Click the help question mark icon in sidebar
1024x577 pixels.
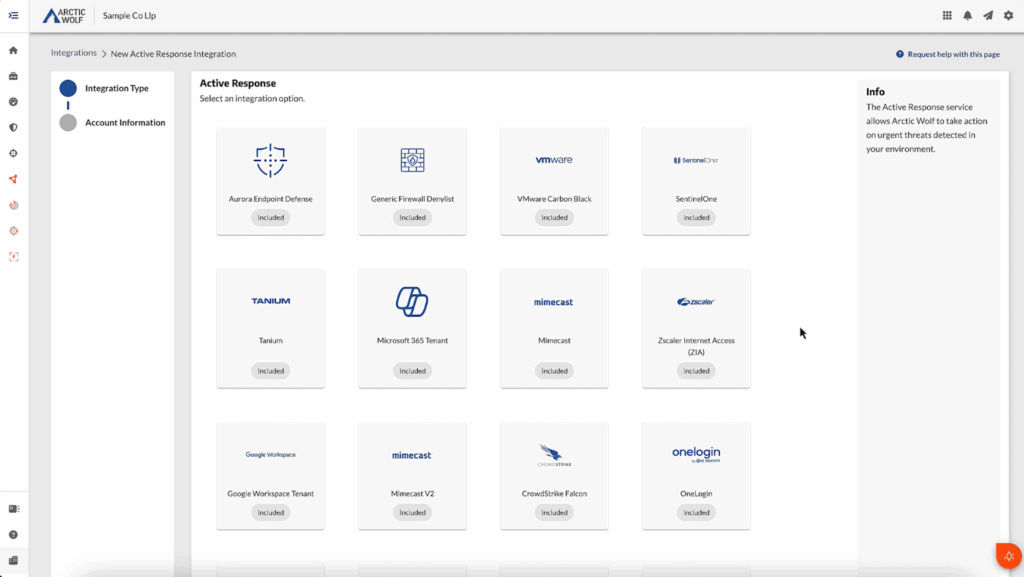13,535
